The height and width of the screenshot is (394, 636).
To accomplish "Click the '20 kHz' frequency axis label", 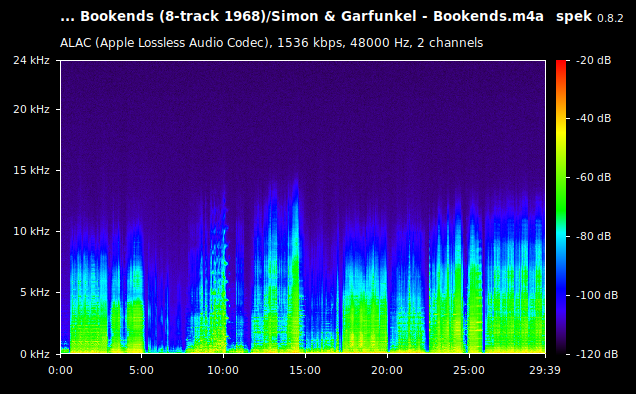I will (31, 109).
